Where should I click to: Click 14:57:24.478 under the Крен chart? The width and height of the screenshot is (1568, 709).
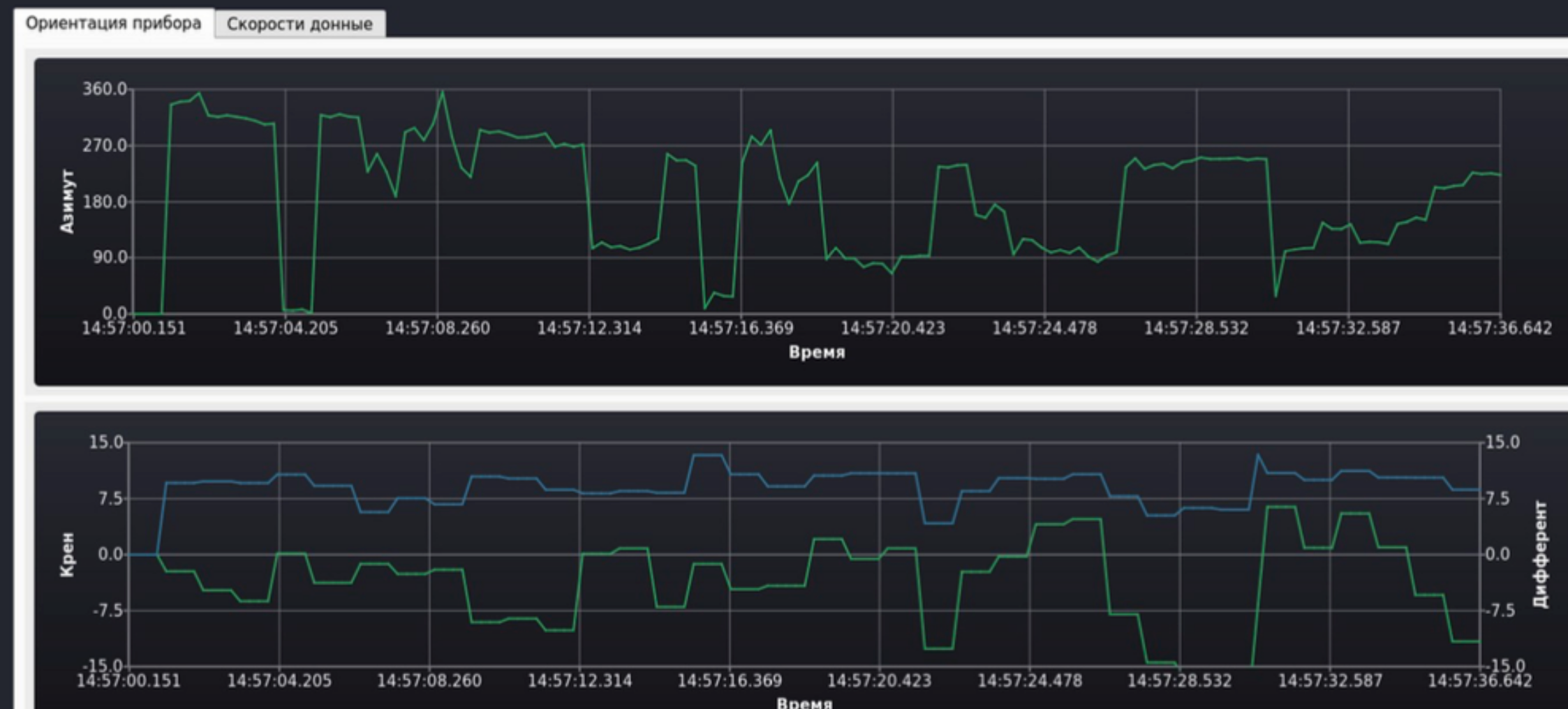[1030, 681]
